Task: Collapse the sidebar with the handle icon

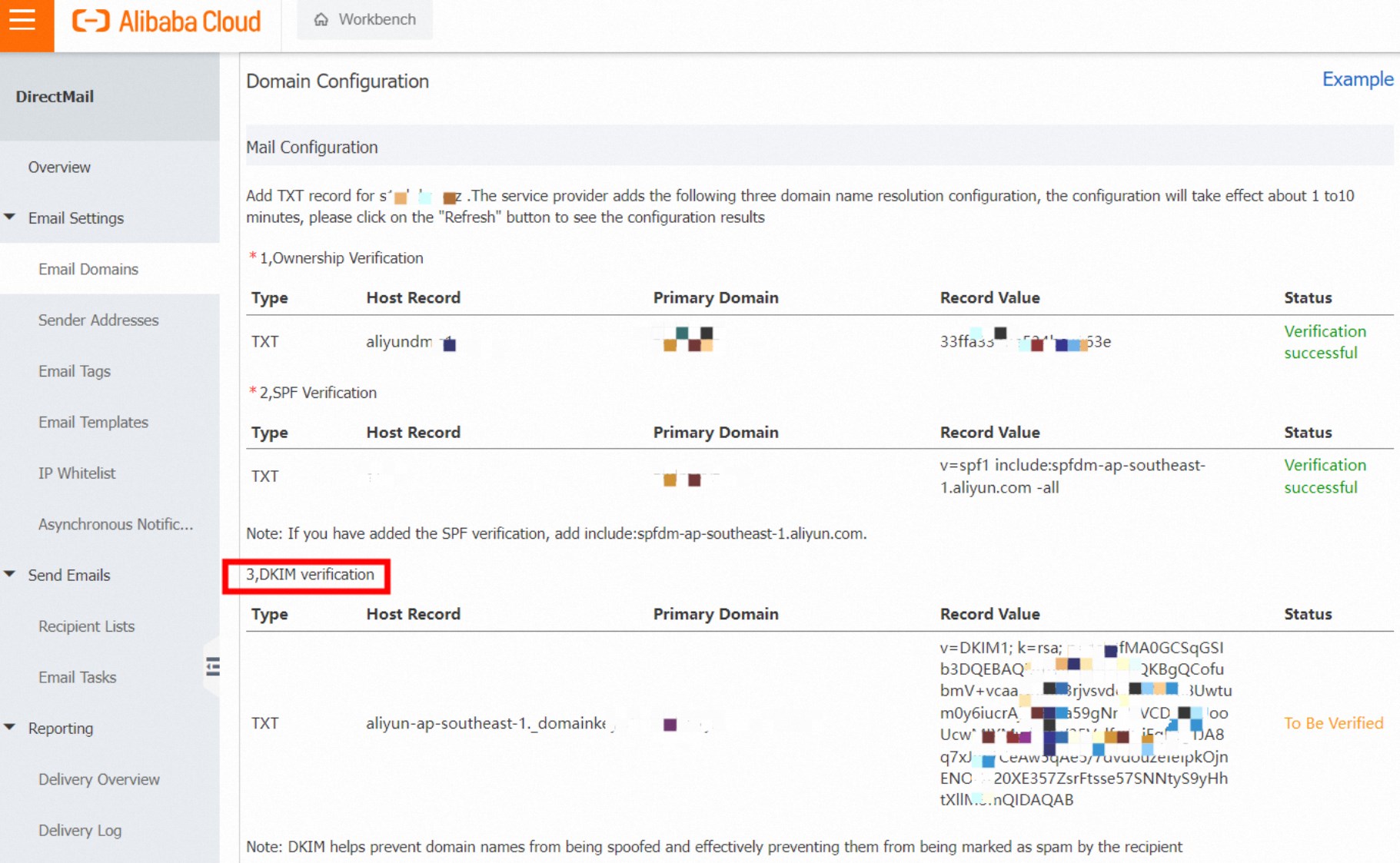Action: point(213,666)
